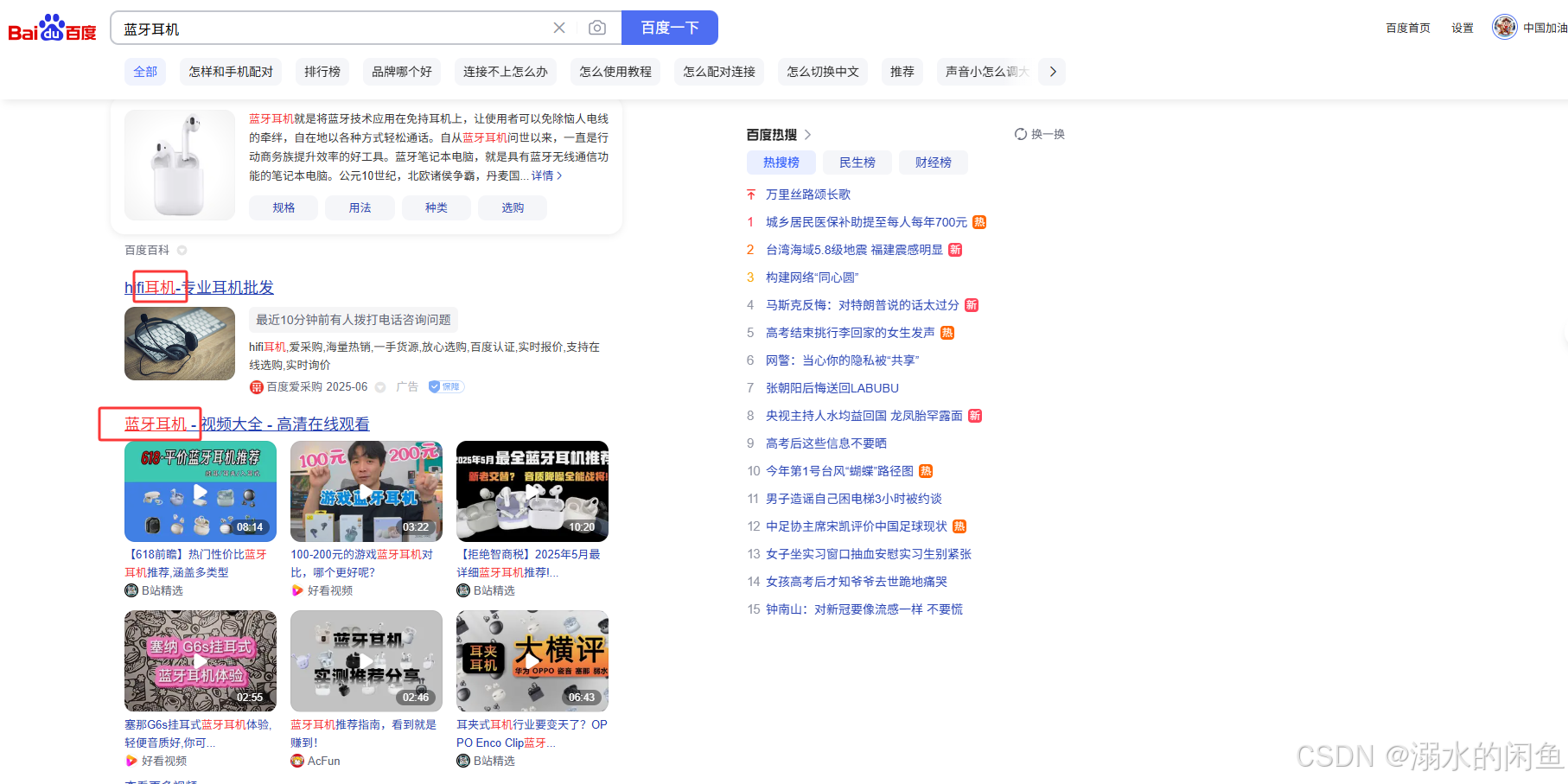This screenshot has height=784, width=1568.
Task: Select the 品牌哪个好 tab
Action: (x=402, y=72)
